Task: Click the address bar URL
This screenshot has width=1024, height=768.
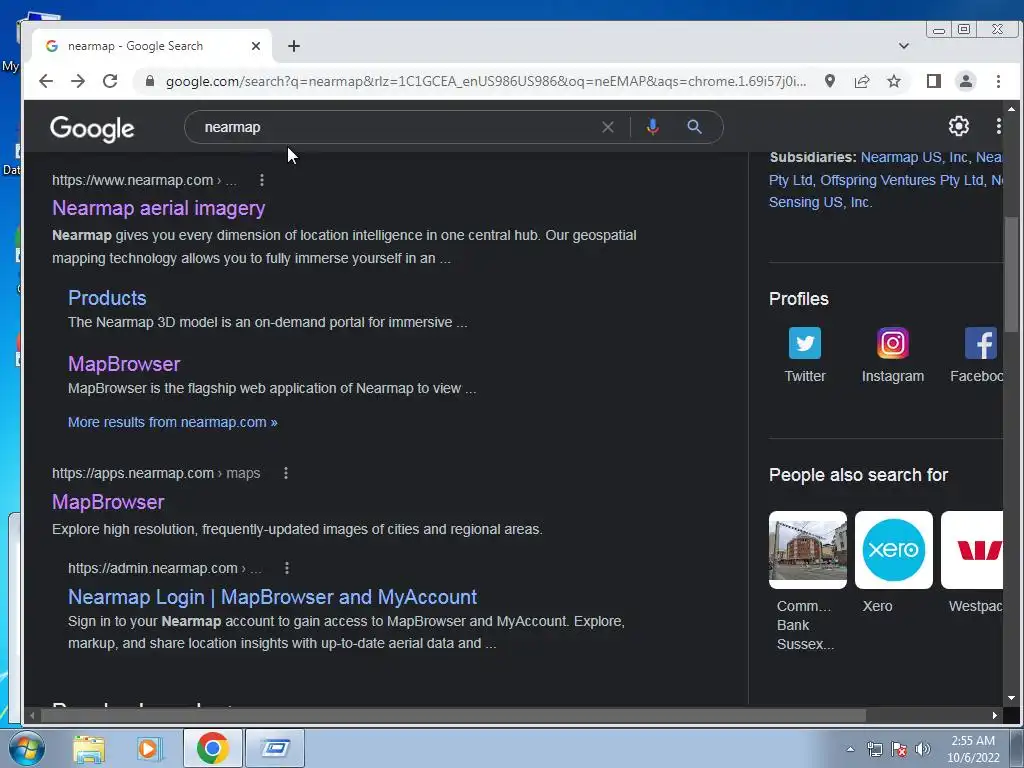Action: pos(486,81)
